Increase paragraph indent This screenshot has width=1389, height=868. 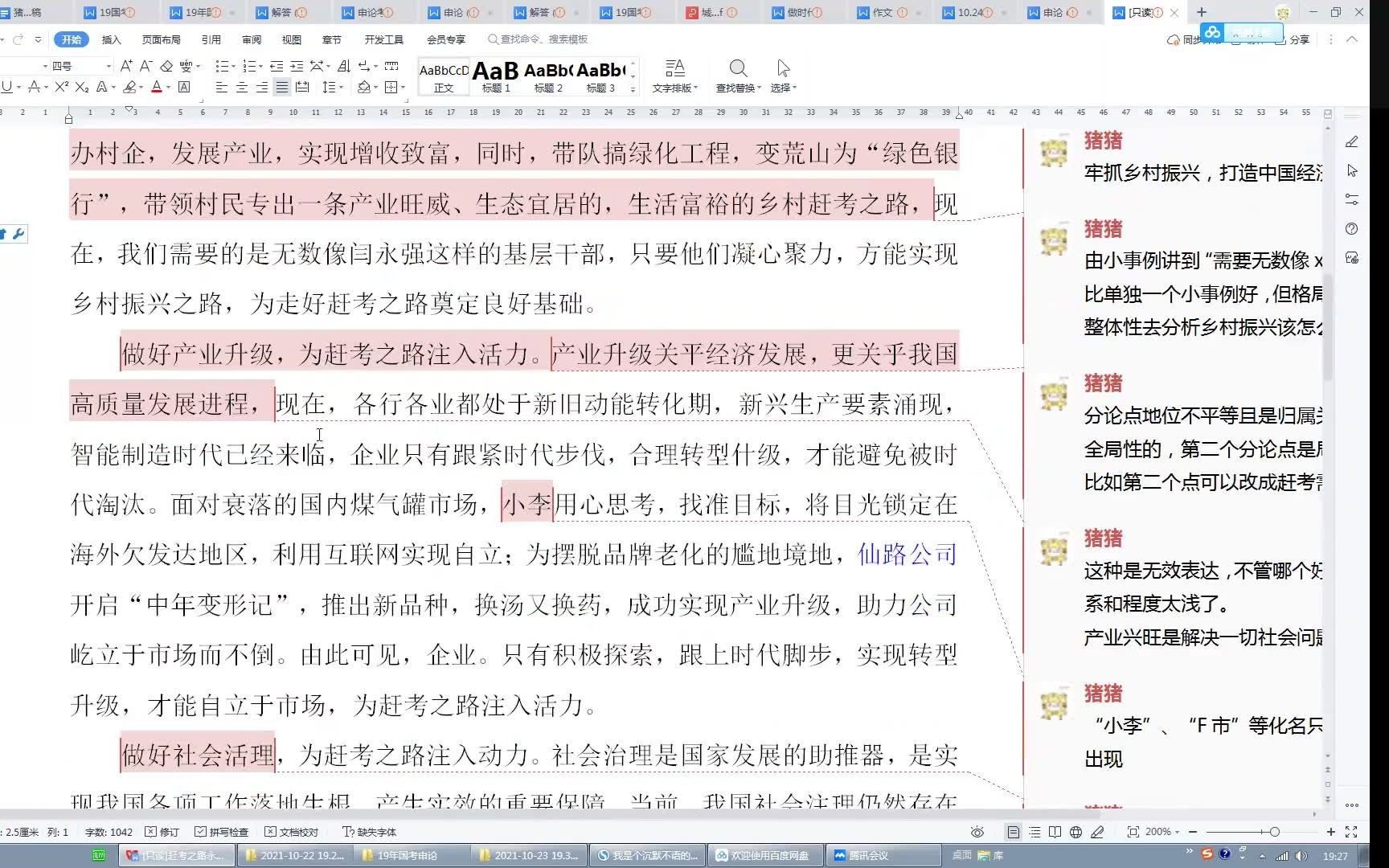[297, 66]
